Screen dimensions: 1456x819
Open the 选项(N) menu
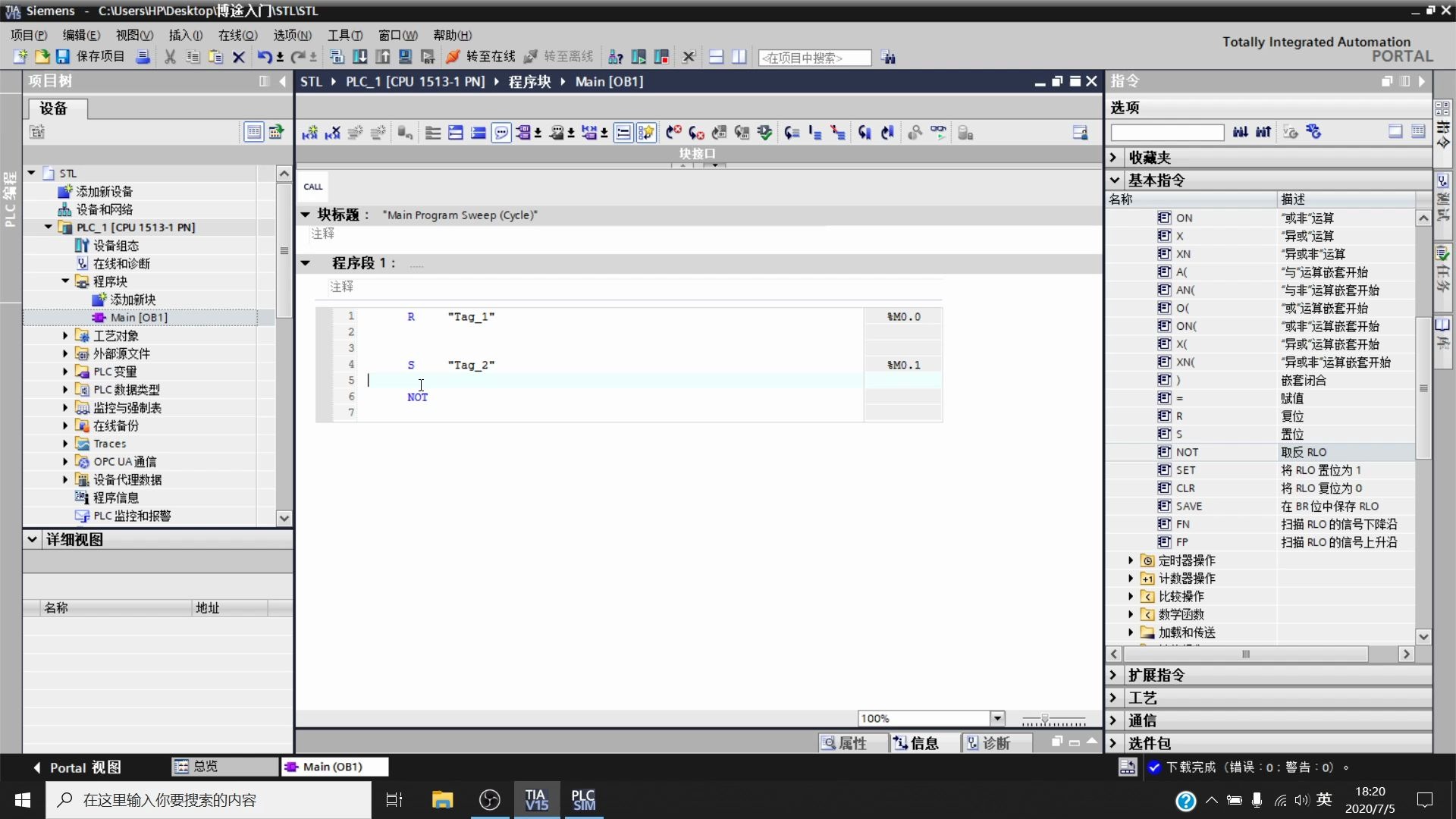pos(293,35)
